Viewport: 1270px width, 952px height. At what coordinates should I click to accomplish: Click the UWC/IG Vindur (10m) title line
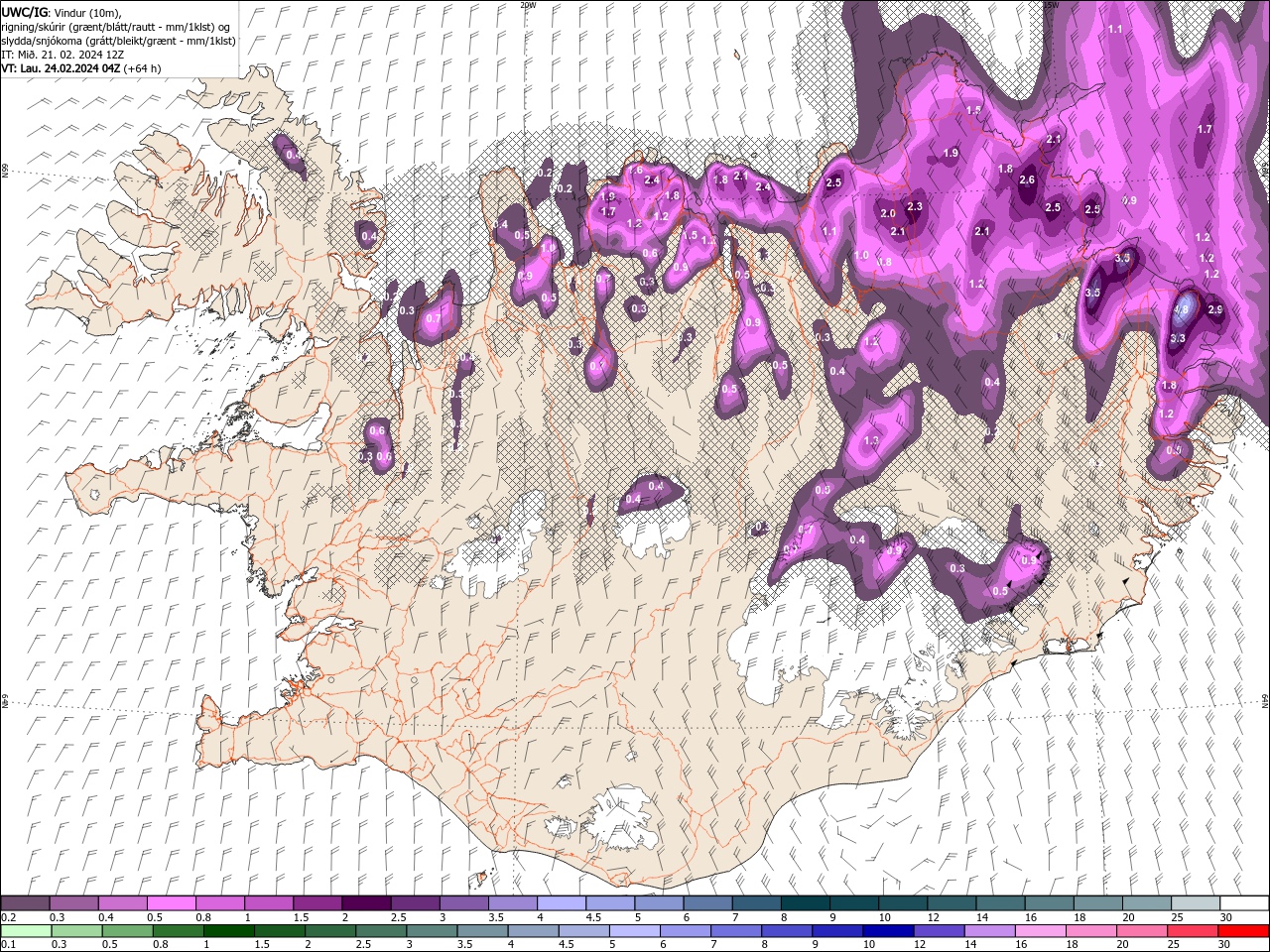61,12
